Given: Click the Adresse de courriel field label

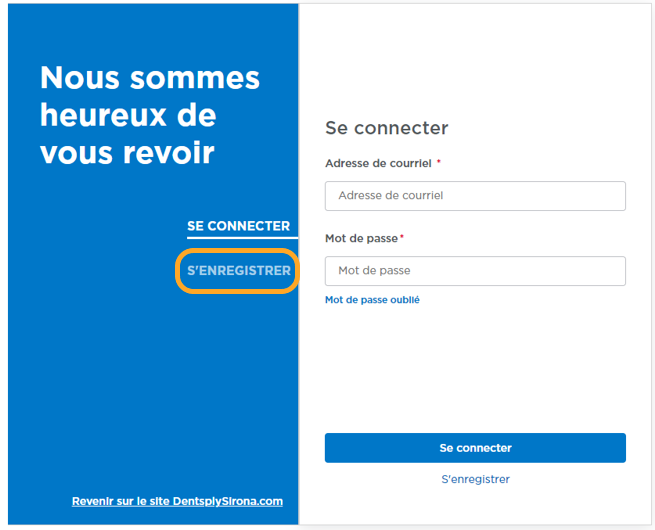Looking at the screenshot, I should click(378, 162).
